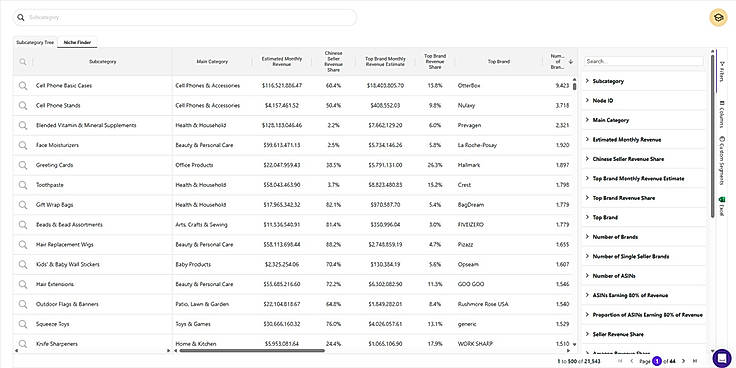This screenshot has width=736, height=368.
Task: Focus the Subcategory search field at top
Action: tap(184, 18)
